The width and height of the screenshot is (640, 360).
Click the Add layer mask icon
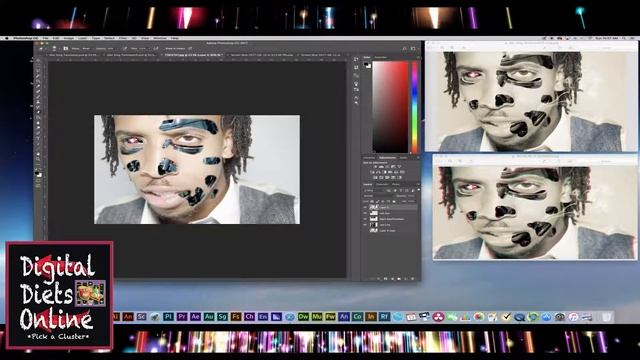(x=385, y=279)
